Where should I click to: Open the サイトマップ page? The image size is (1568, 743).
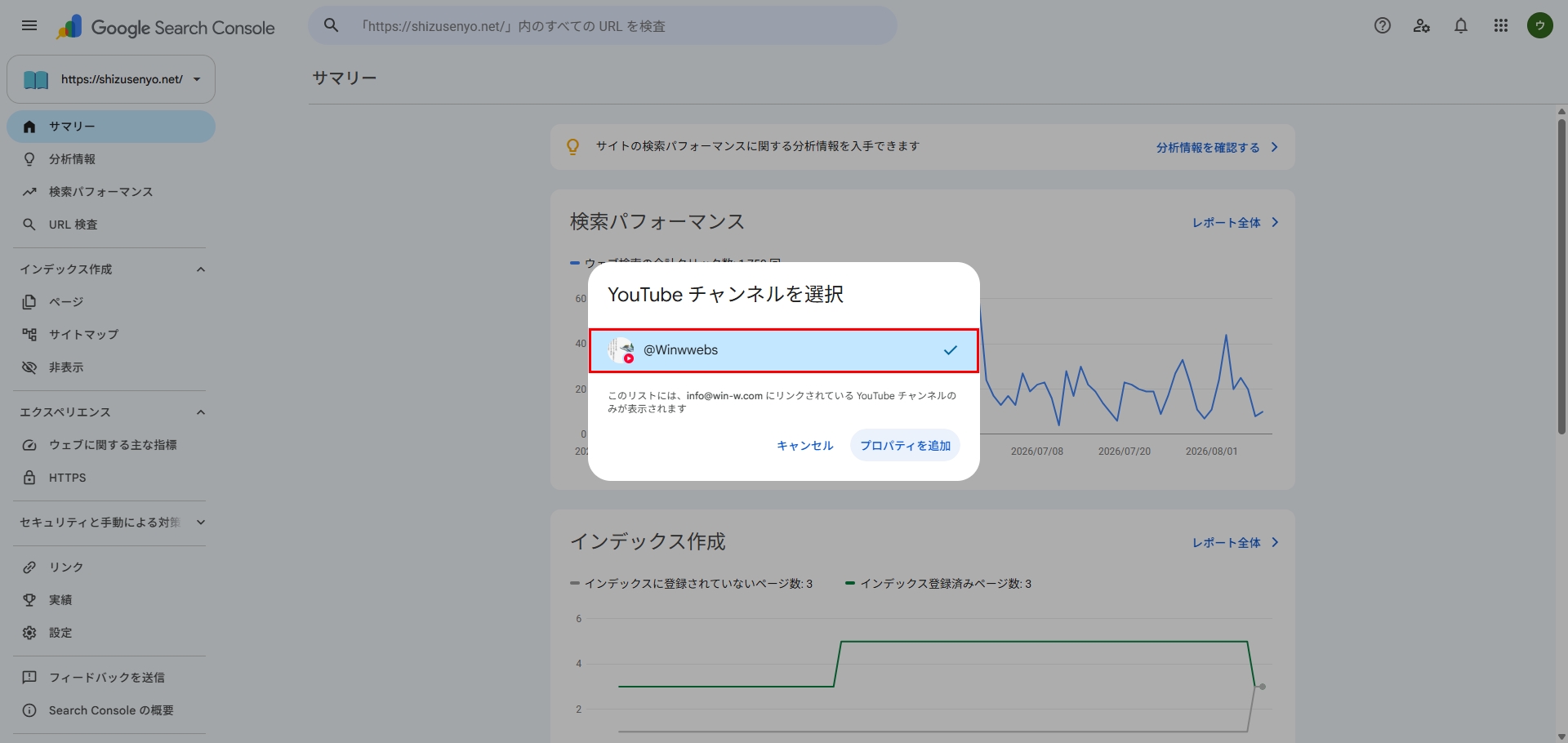[111, 335]
